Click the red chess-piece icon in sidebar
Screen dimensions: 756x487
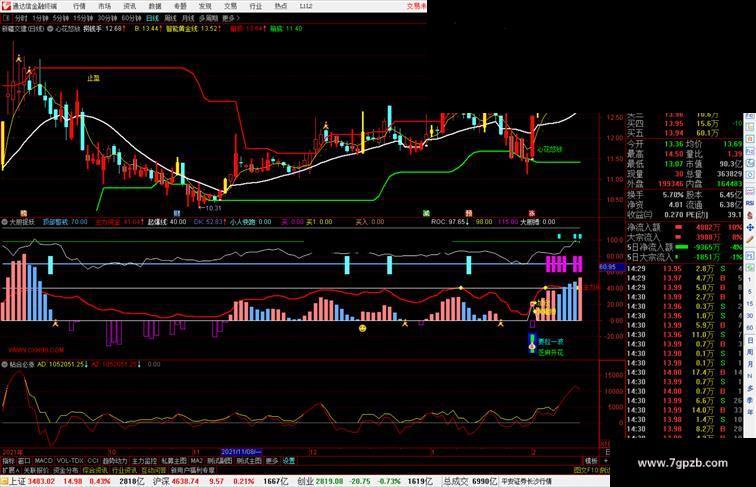pos(750,216)
